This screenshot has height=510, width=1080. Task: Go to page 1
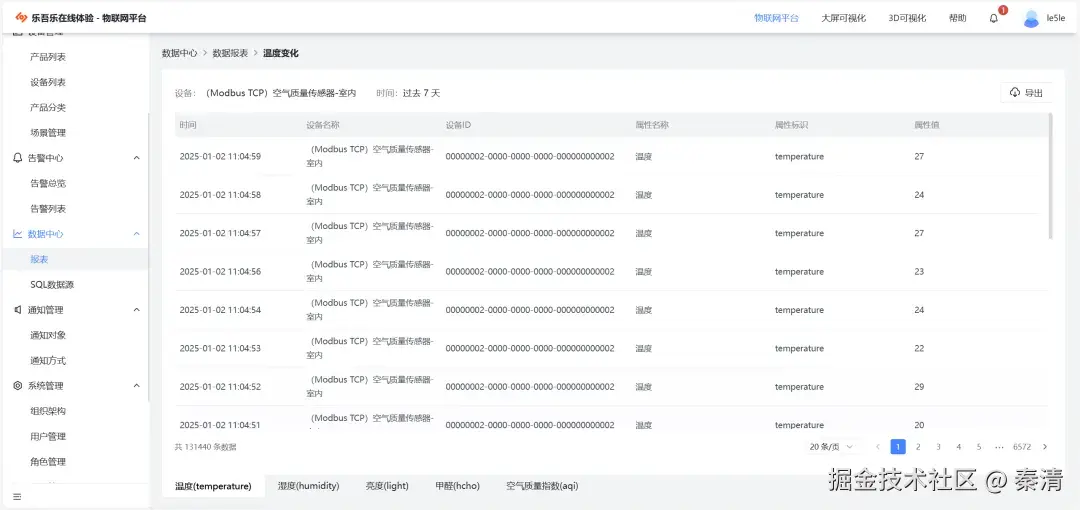[x=897, y=447]
